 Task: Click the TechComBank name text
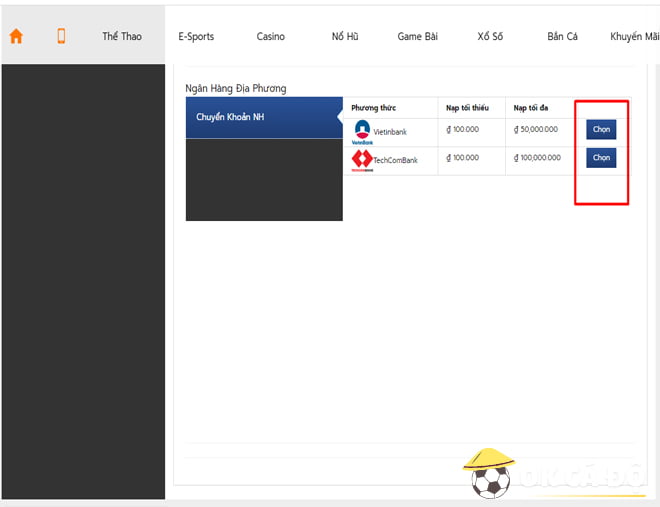(396, 159)
